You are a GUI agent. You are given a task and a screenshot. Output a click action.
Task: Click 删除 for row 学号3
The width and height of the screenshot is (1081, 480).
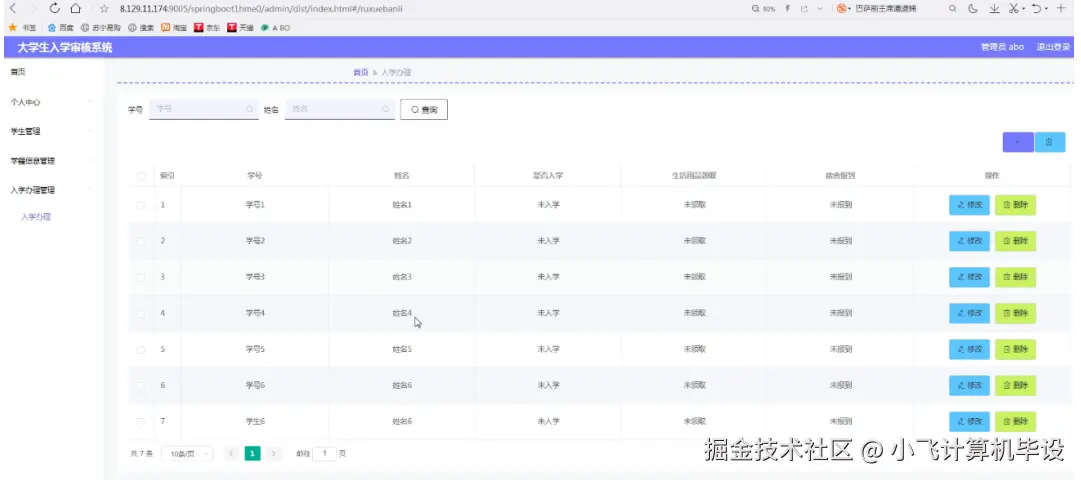1015,277
